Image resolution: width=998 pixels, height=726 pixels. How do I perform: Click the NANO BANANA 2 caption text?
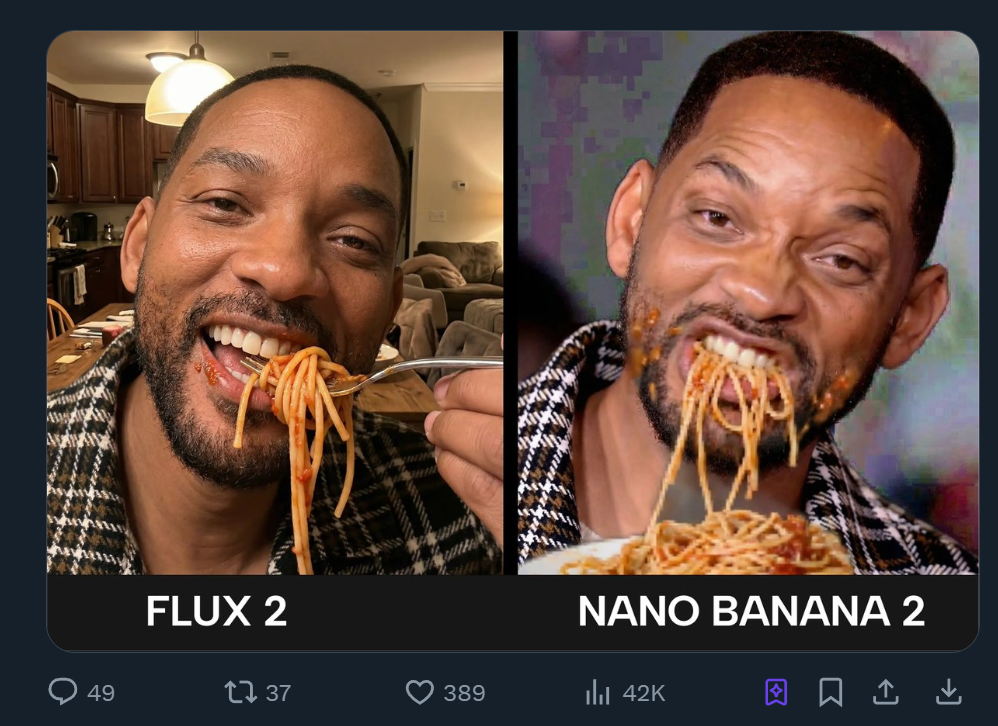(751, 611)
